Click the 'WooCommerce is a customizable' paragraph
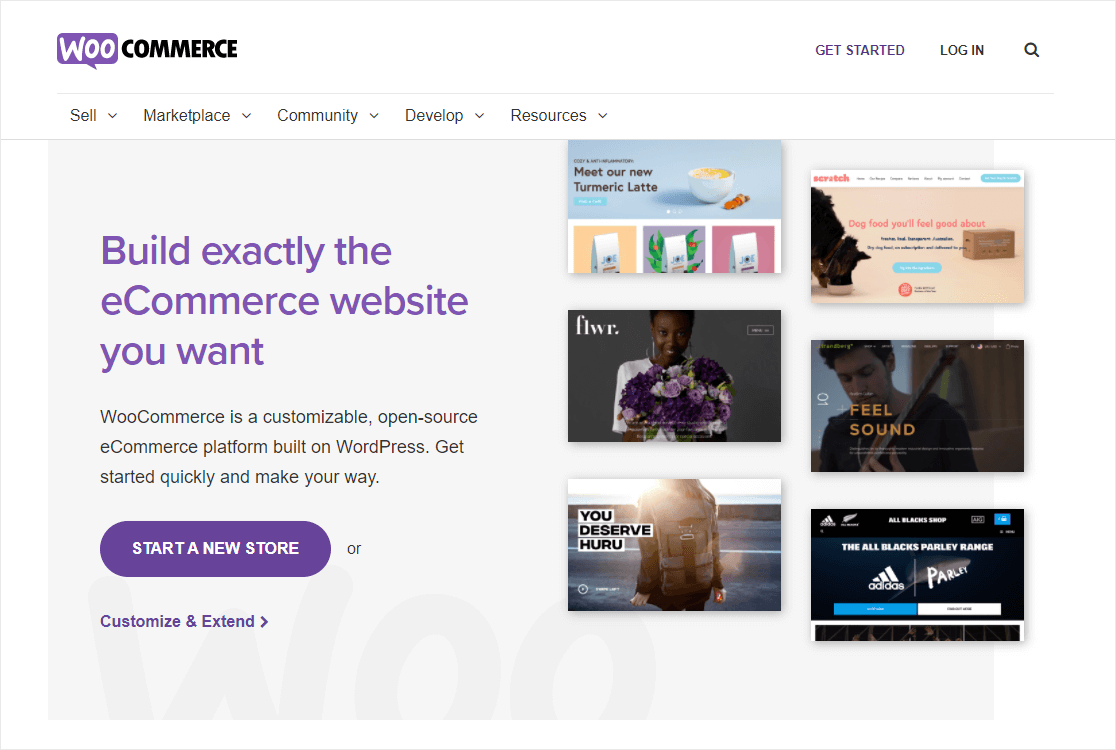The width and height of the screenshot is (1116, 750). (x=289, y=447)
